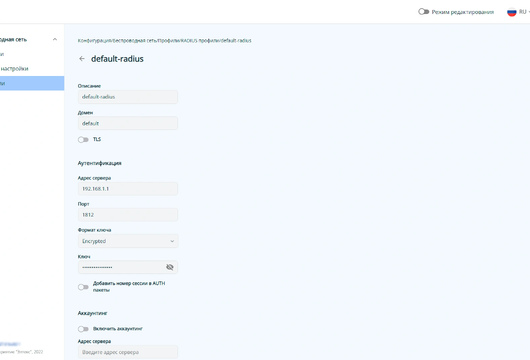530x360 pixels.
Task: Reveal the key with the crossed-eye icon
Action: click(170, 267)
